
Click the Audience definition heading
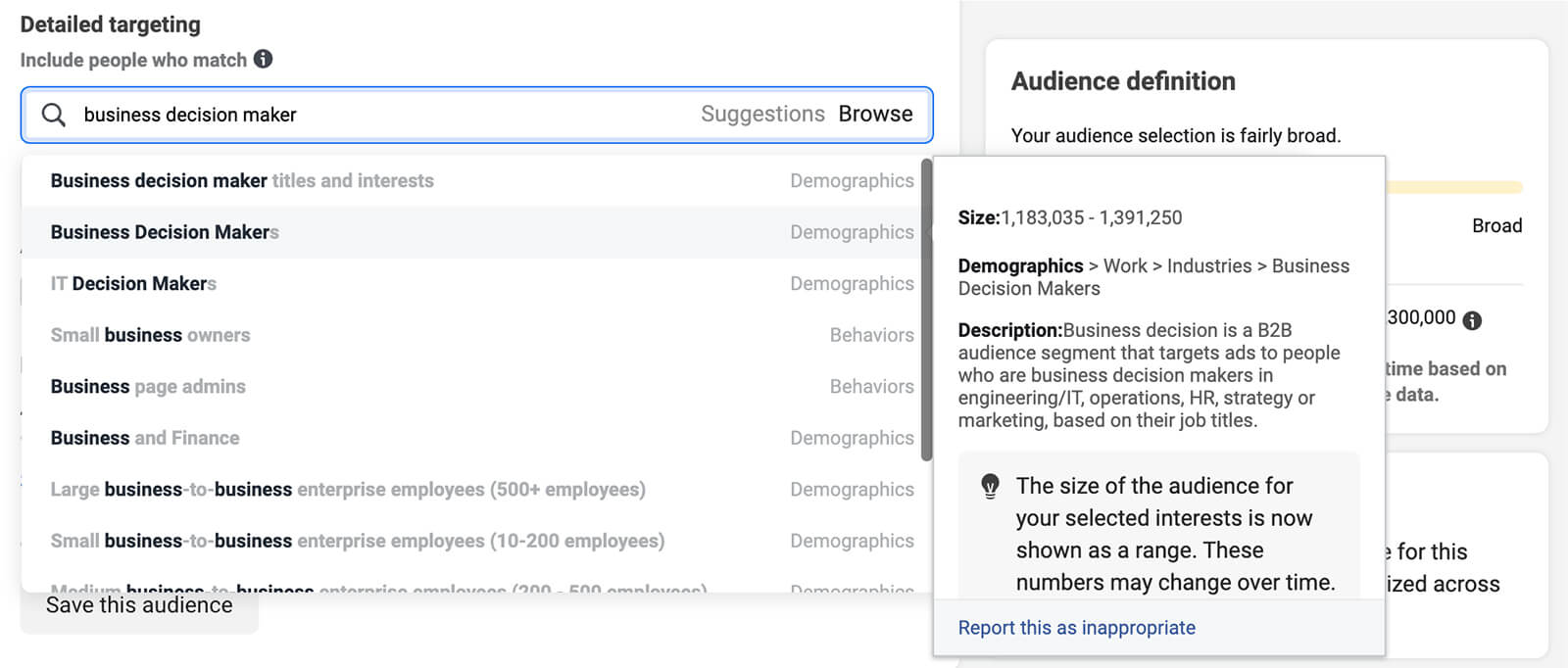tap(1123, 81)
